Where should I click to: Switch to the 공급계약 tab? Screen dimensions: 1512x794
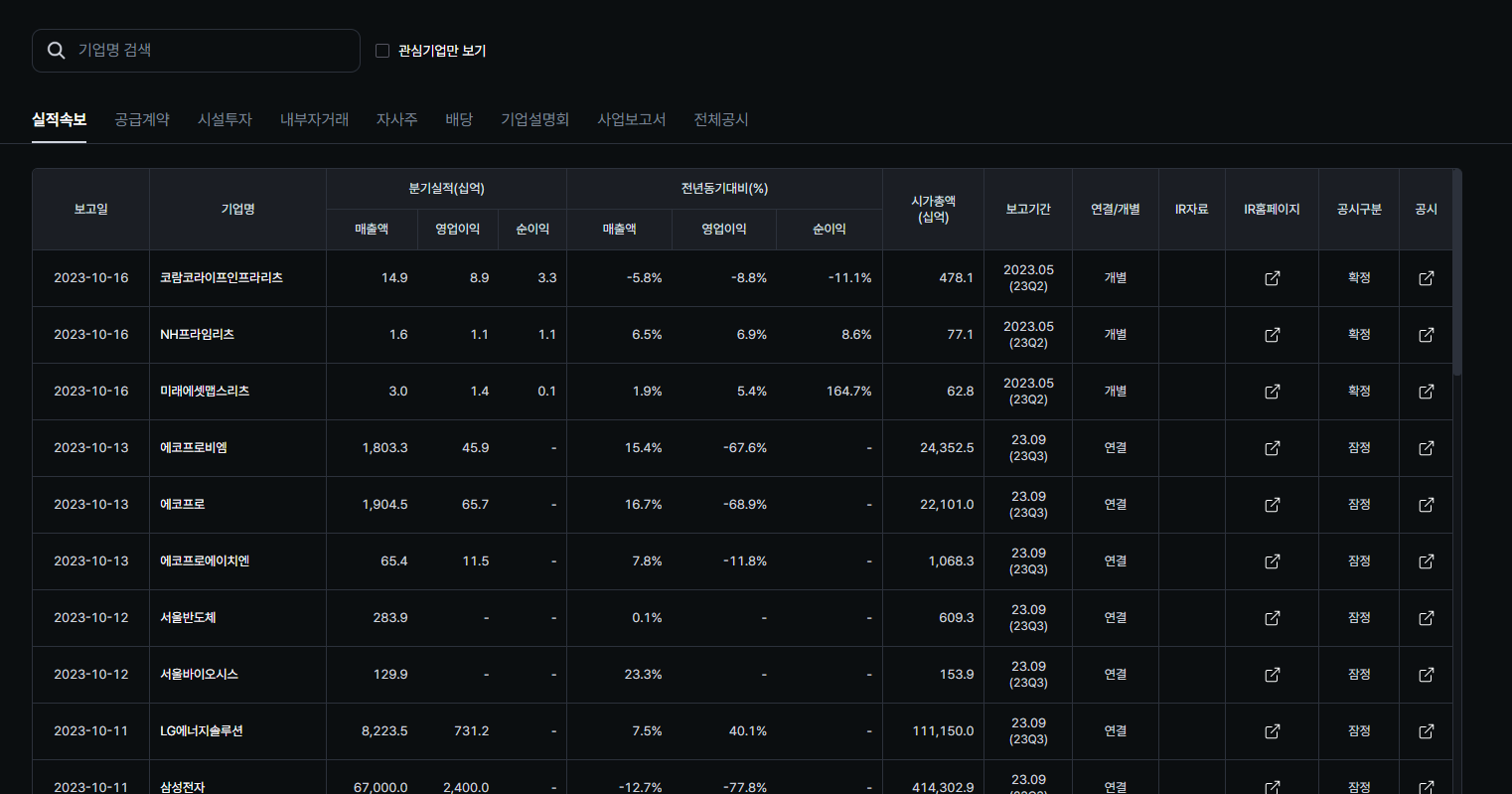click(142, 119)
